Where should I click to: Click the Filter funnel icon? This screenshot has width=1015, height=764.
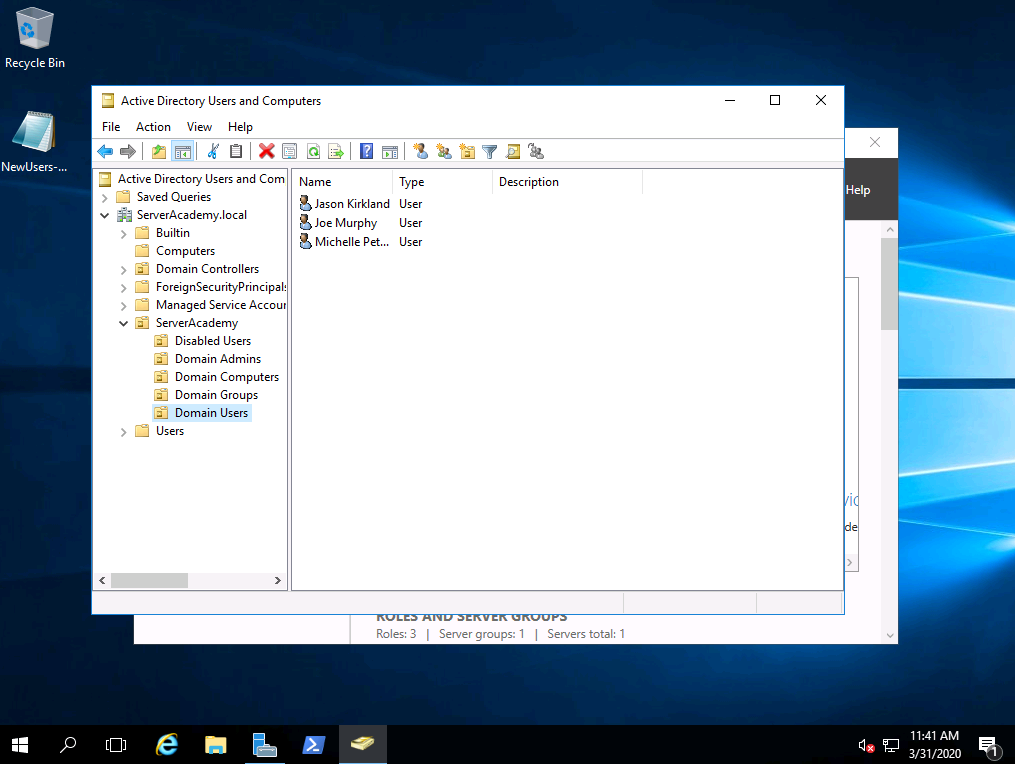pyautogui.click(x=490, y=152)
